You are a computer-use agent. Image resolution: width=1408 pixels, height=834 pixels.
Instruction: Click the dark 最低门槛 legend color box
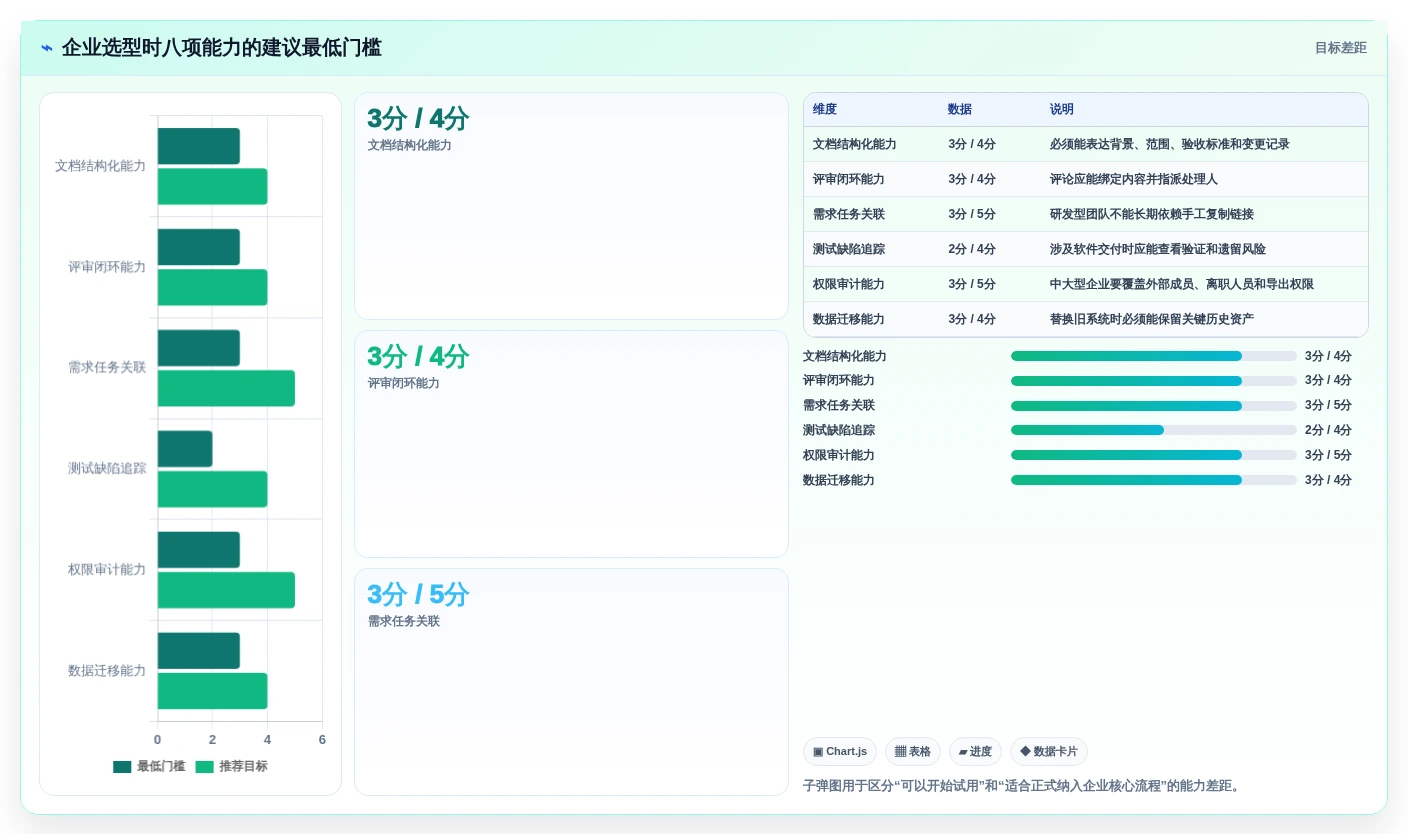click(x=122, y=767)
